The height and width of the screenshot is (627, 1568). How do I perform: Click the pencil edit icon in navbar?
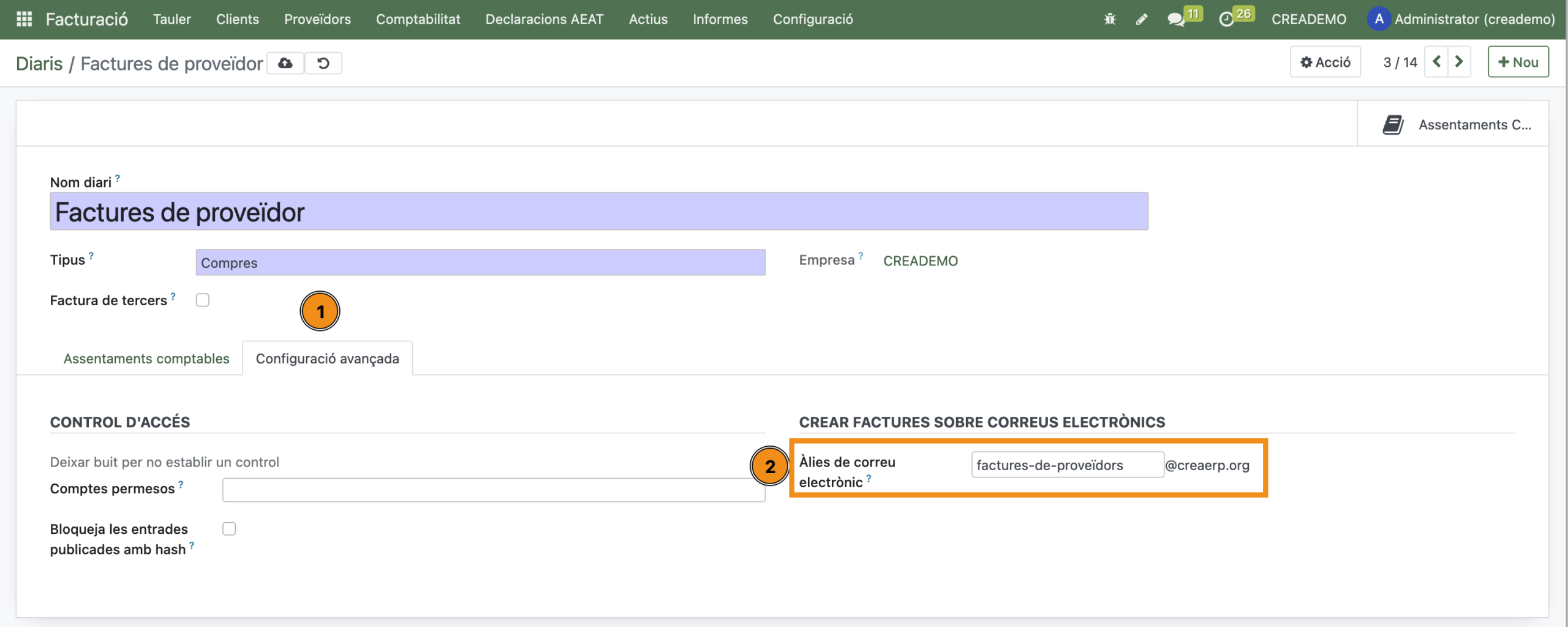tap(1141, 19)
